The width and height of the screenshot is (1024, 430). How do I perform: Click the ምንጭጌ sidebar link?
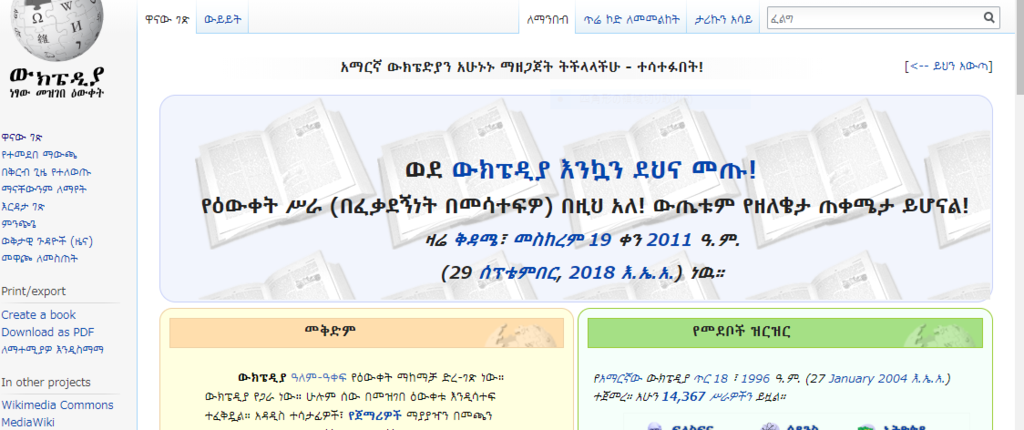tap(18, 223)
